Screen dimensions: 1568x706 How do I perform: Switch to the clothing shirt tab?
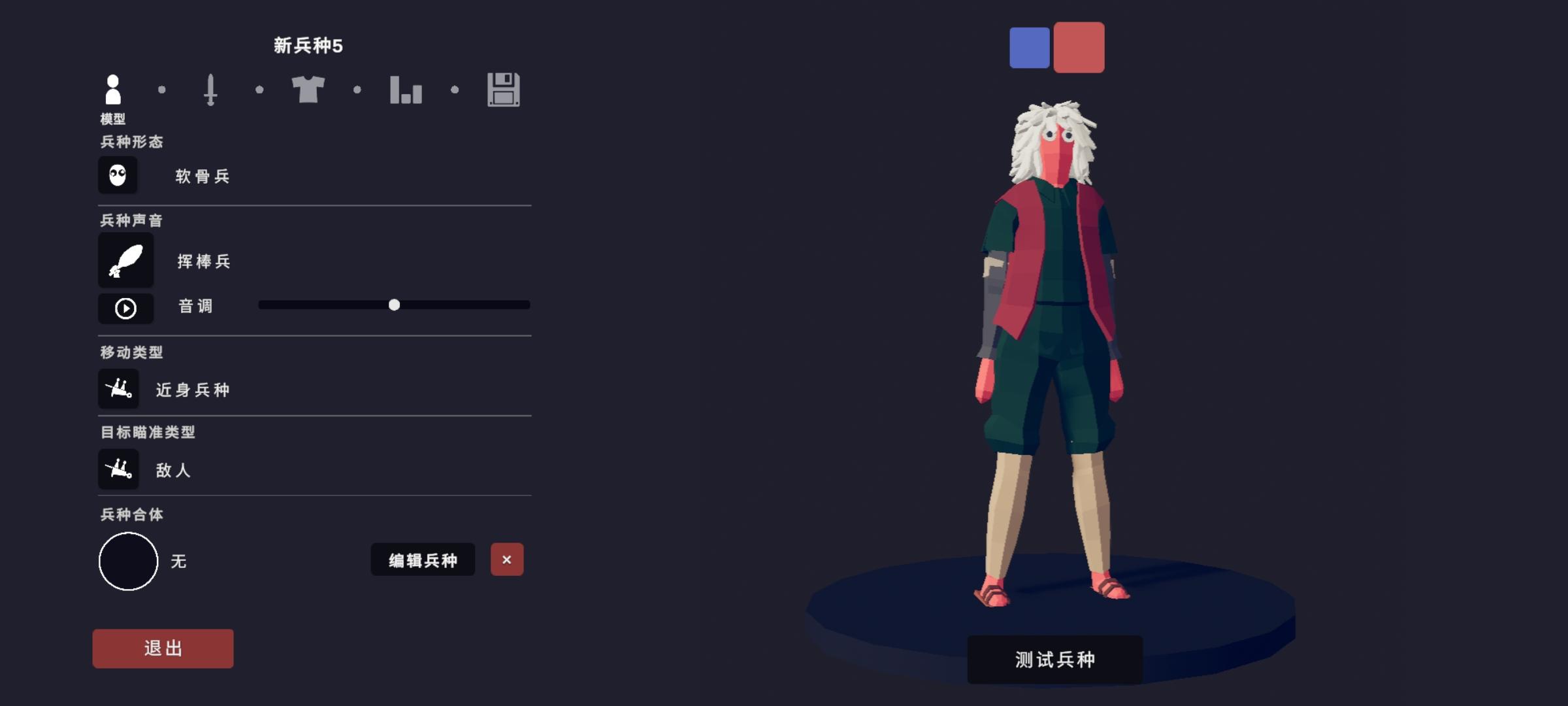pos(308,90)
